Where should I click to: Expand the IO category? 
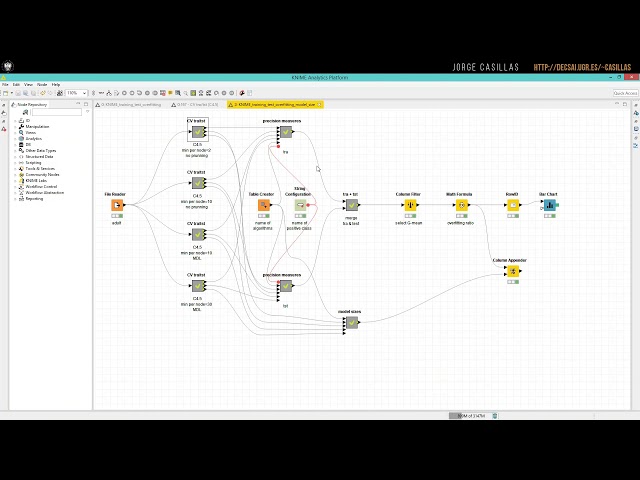[16, 121]
